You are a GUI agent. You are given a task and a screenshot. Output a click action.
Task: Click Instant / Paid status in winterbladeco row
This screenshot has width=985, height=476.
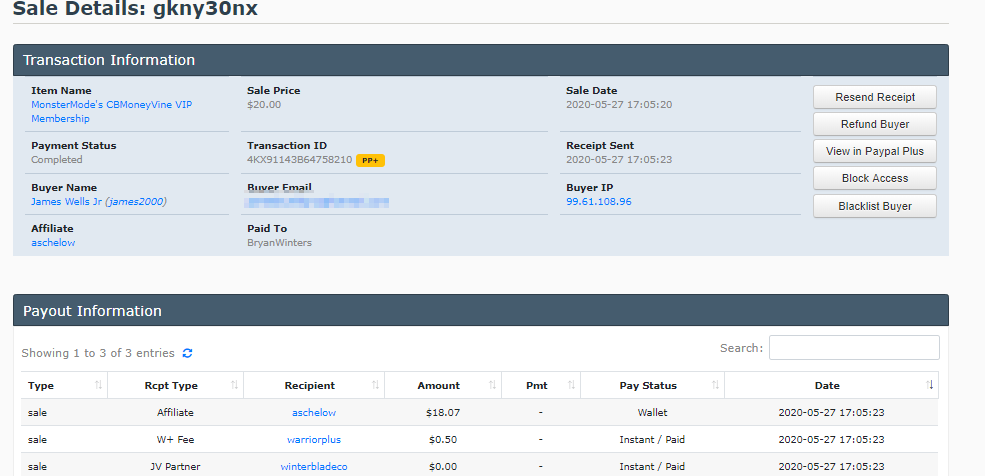tap(652, 467)
